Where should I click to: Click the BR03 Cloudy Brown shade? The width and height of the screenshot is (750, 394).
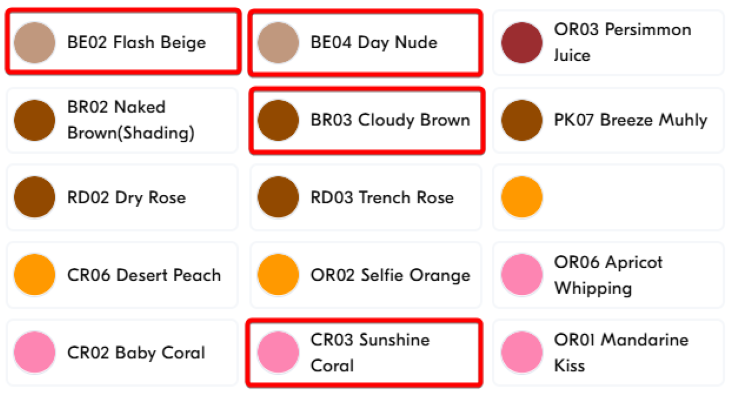pyautogui.click(x=367, y=120)
